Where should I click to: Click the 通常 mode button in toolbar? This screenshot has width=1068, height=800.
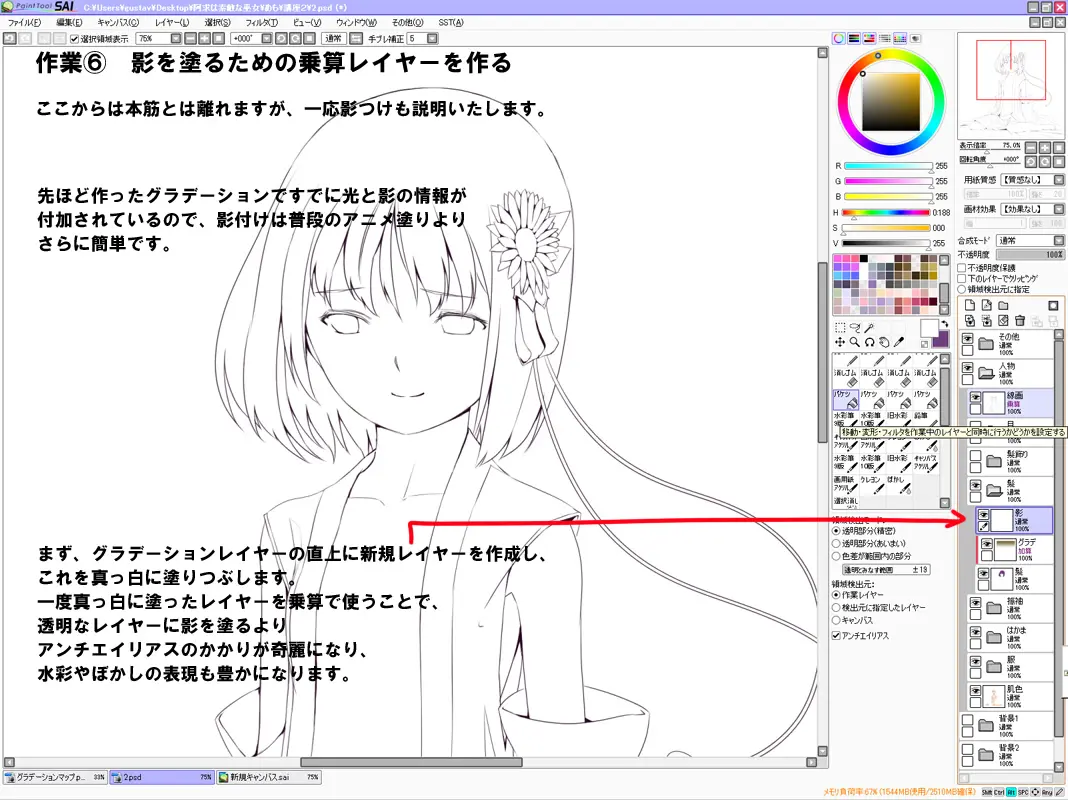[x=334, y=39]
